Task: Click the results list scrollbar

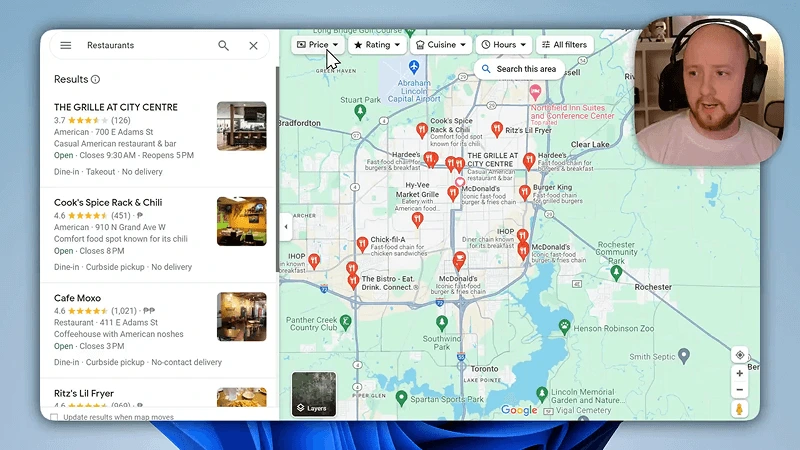Action: pyautogui.click(x=278, y=168)
